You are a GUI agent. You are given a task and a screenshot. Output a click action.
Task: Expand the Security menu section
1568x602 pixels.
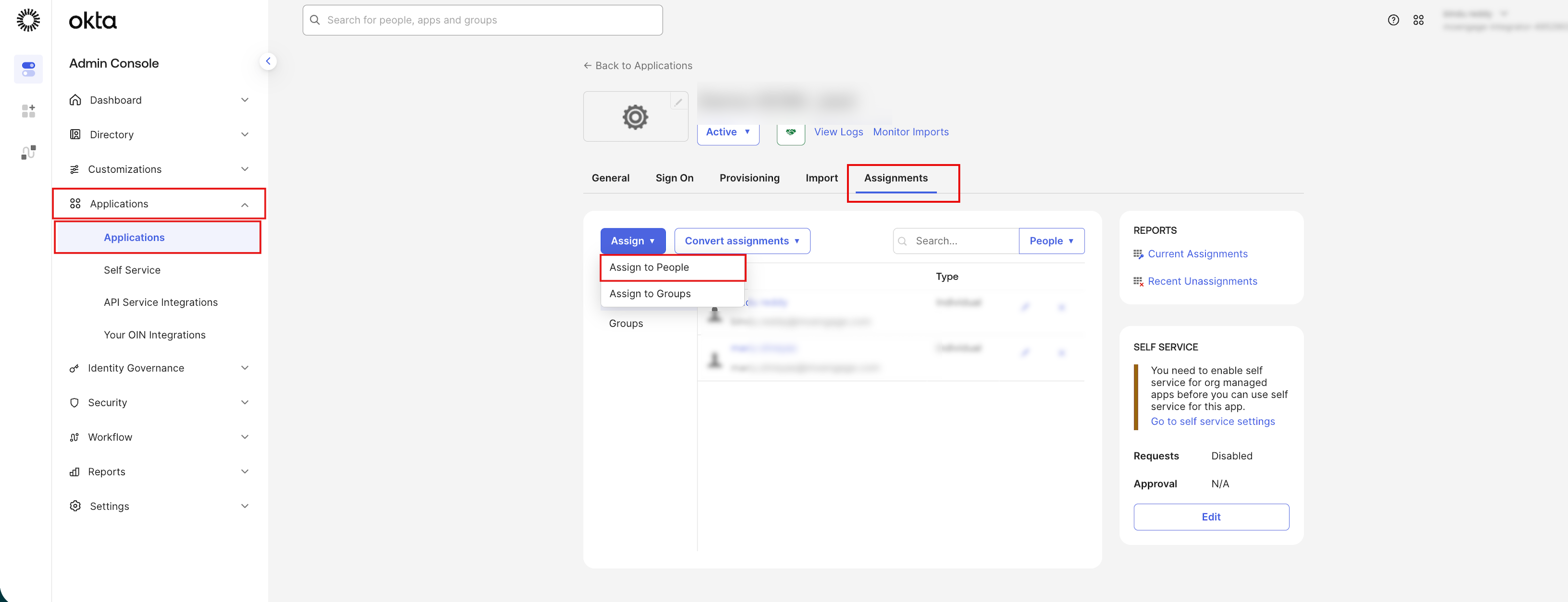(159, 403)
